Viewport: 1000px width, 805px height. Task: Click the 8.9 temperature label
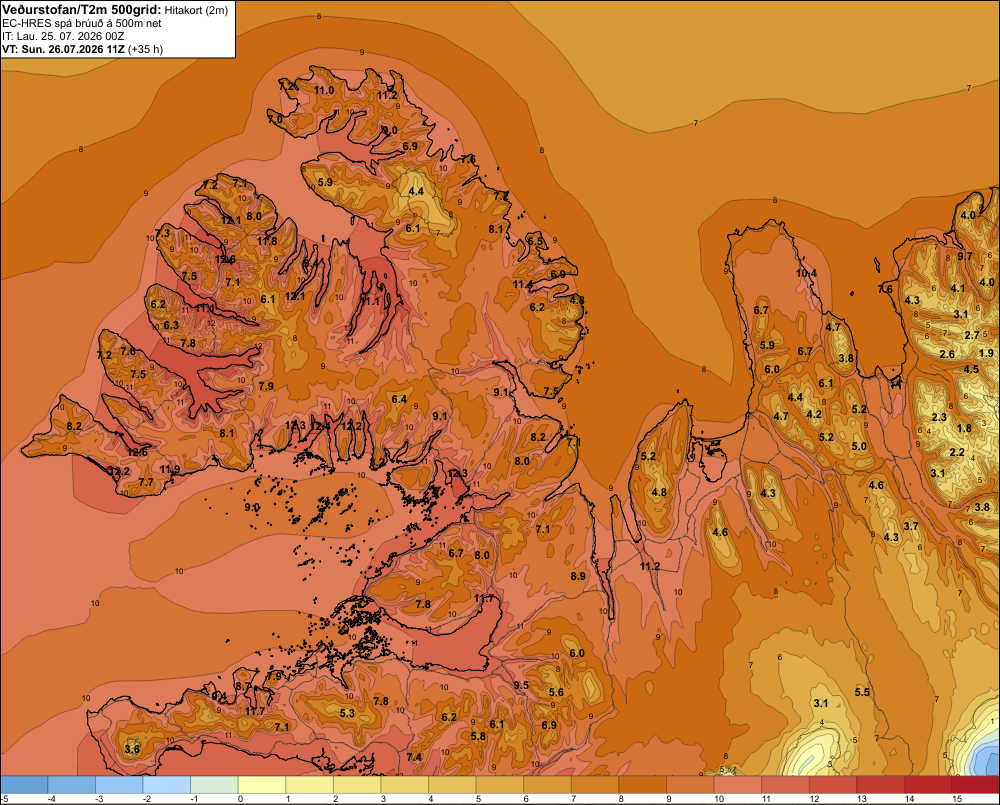(578, 577)
